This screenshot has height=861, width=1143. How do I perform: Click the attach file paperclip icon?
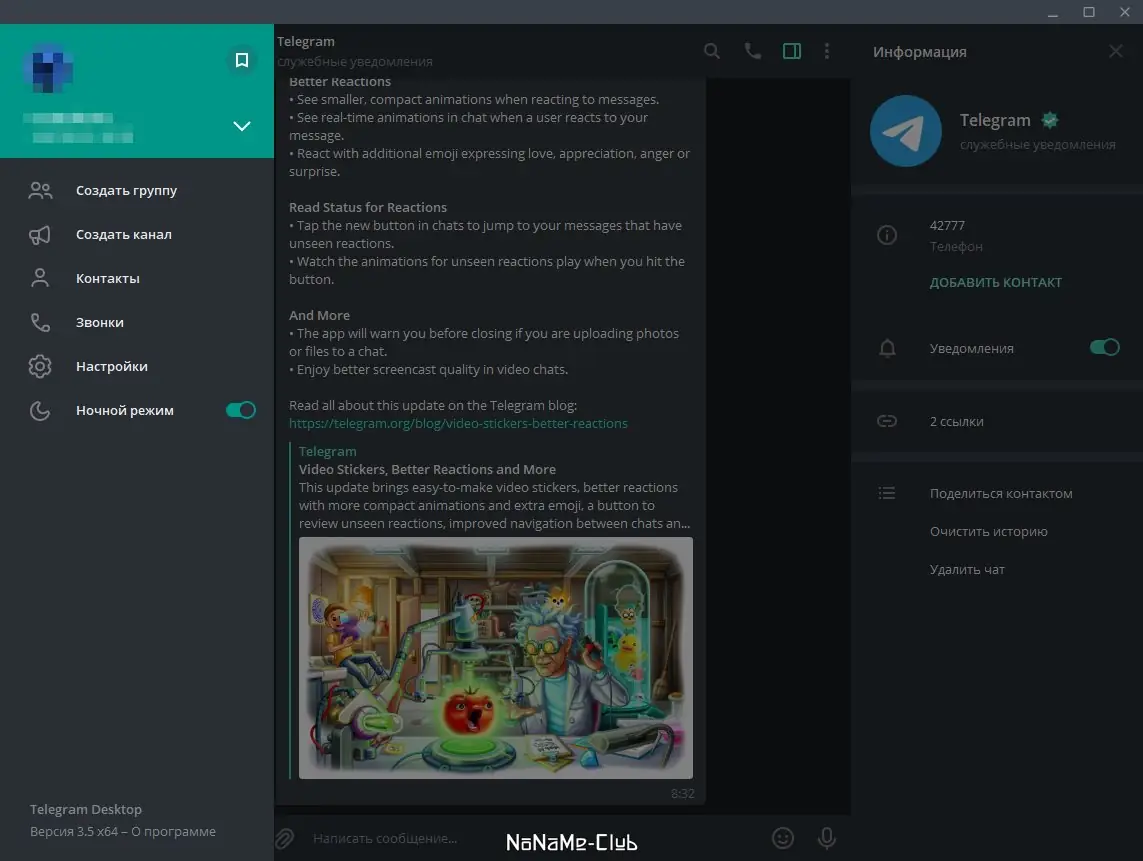(285, 838)
